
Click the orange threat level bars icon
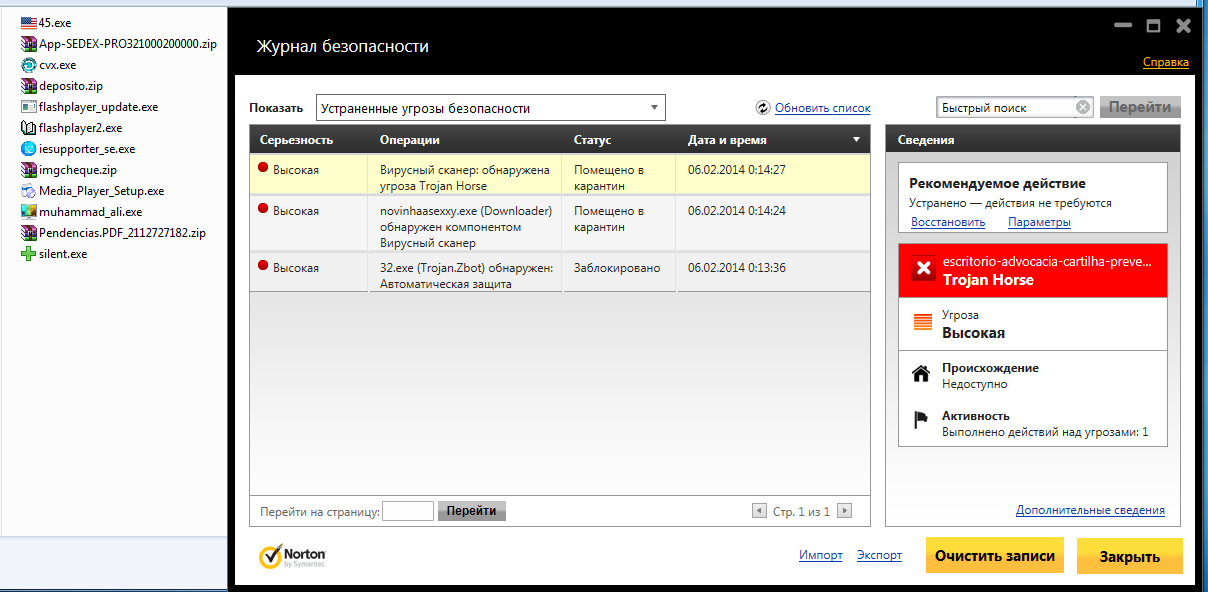(x=922, y=324)
